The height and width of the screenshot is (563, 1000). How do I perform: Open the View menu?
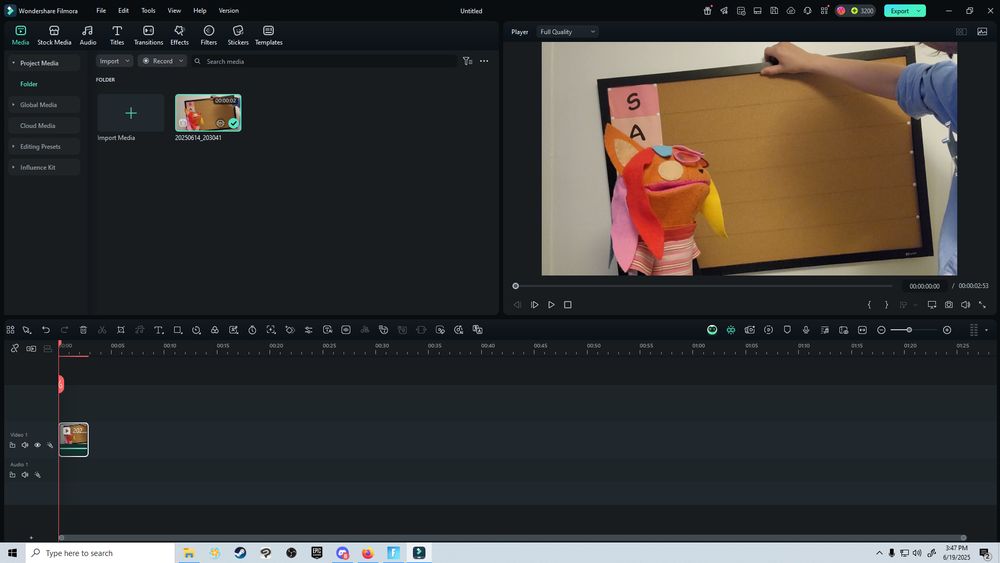pos(174,11)
